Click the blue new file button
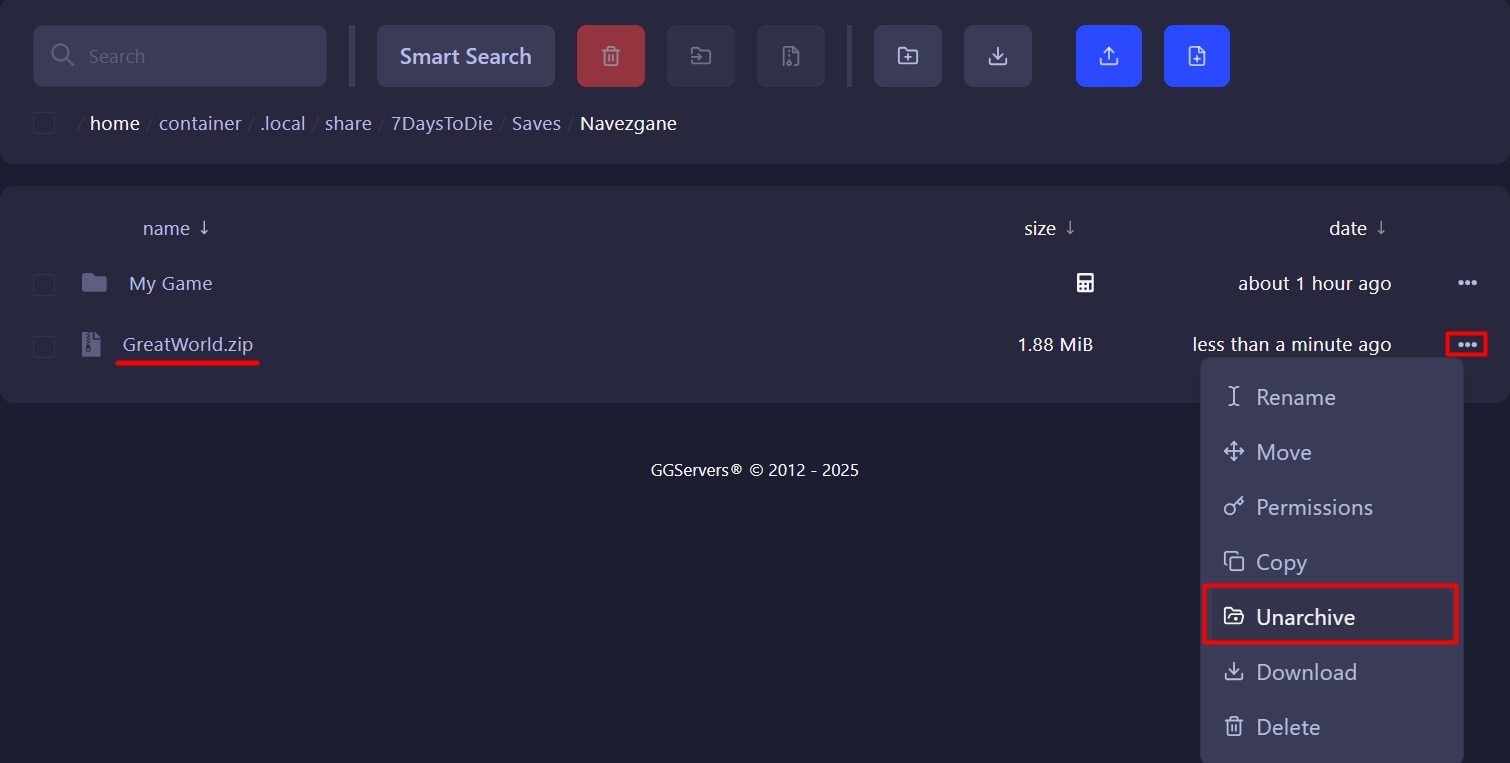Viewport: 1510px width, 763px height. [1196, 56]
